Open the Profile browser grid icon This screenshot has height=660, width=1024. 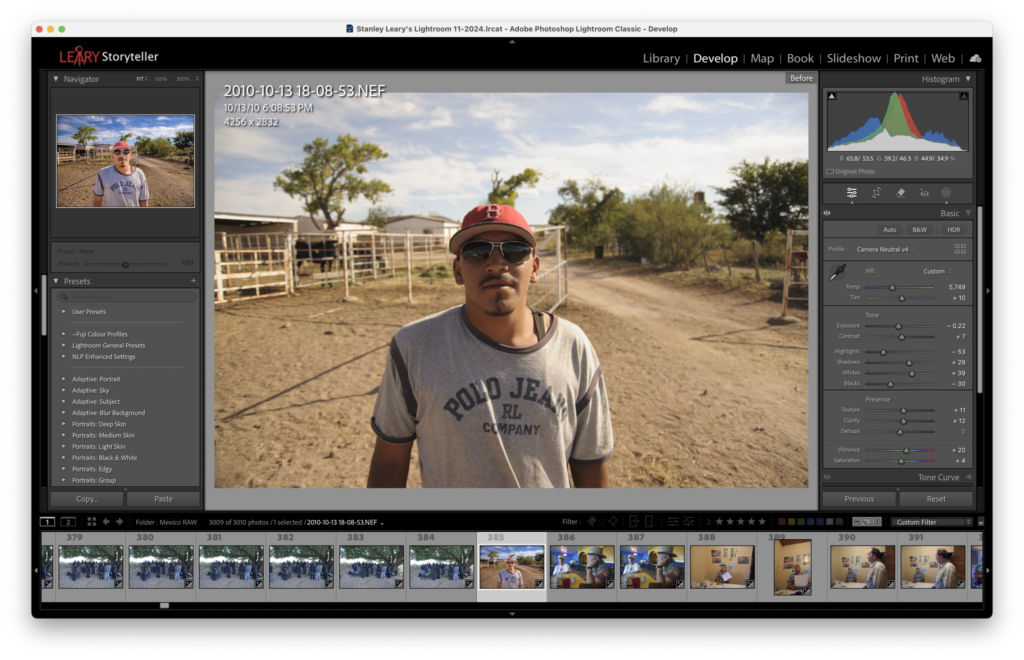[x=960, y=249]
